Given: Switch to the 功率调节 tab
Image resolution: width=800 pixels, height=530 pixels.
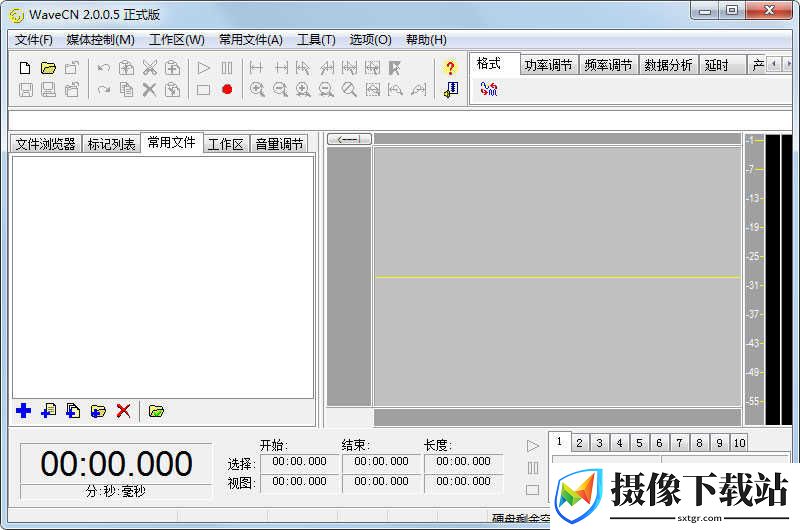Looking at the screenshot, I should tap(548, 65).
